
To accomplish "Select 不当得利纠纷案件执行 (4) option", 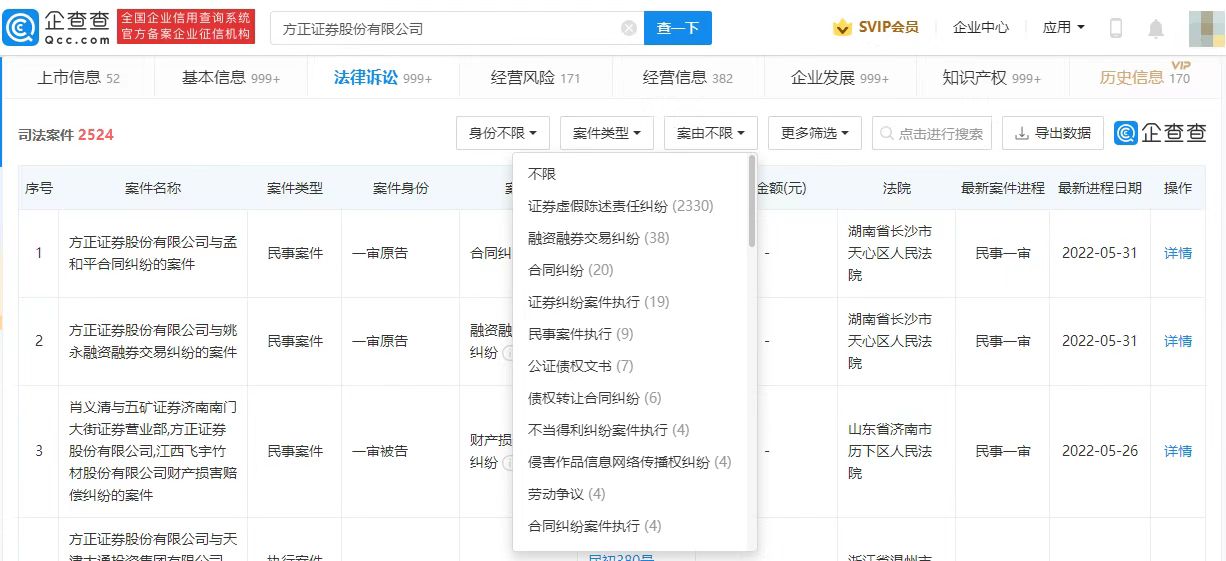I will 630,430.
